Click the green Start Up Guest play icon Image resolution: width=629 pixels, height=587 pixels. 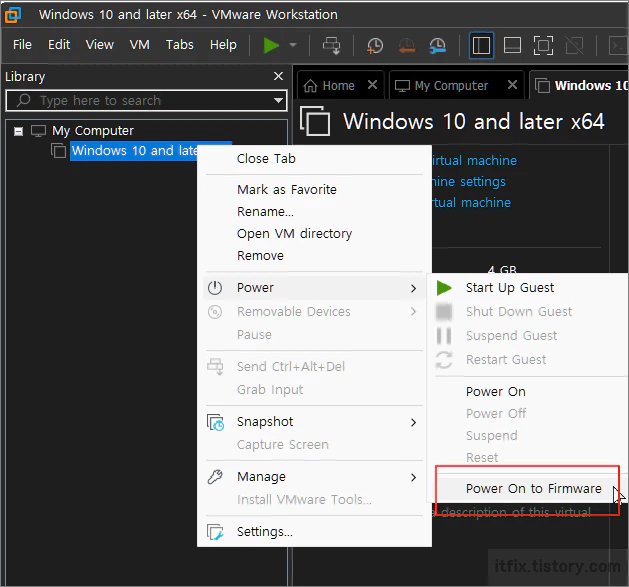[x=444, y=288]
